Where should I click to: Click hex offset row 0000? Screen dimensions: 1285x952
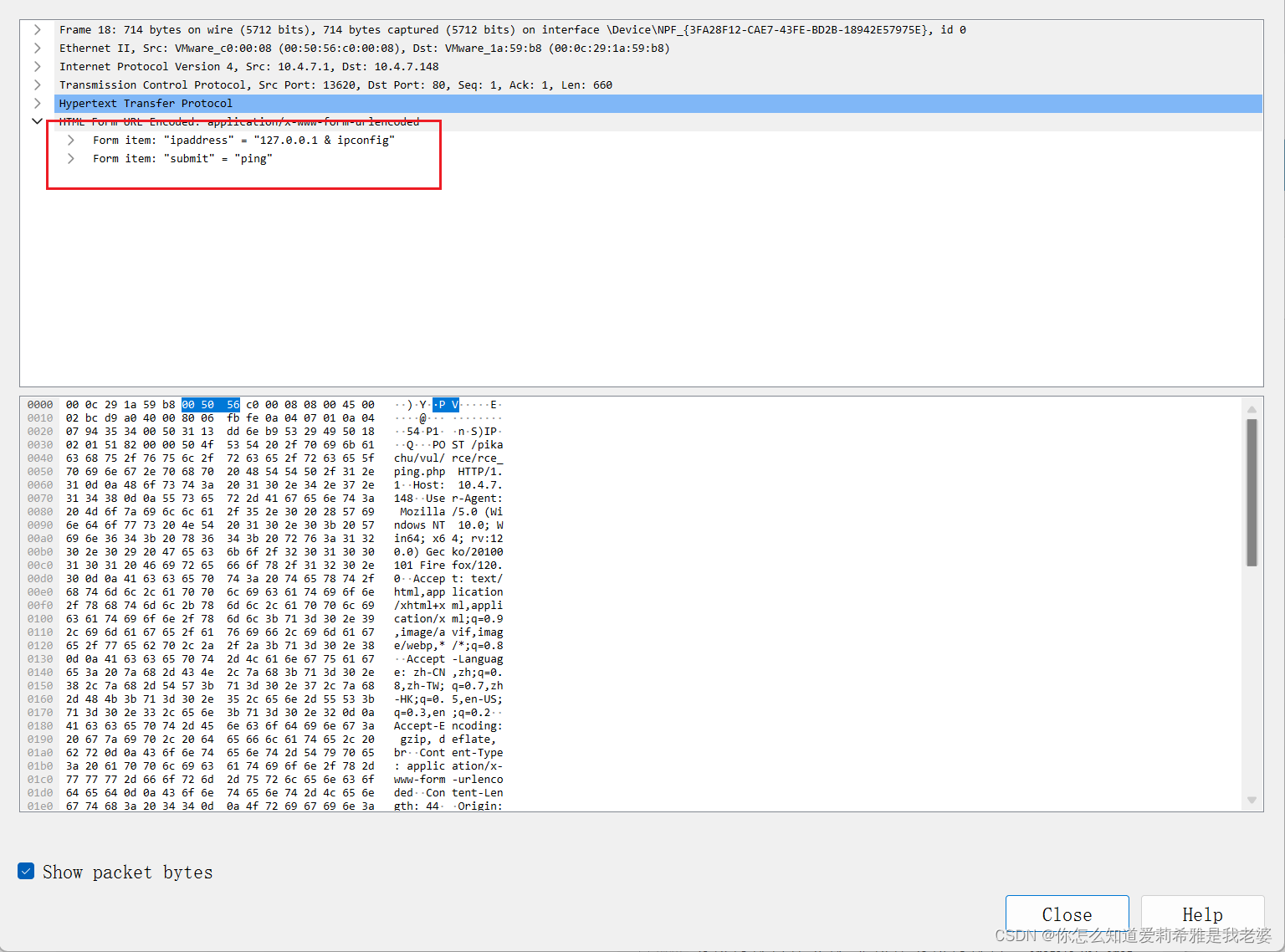[x=40, y=405]
